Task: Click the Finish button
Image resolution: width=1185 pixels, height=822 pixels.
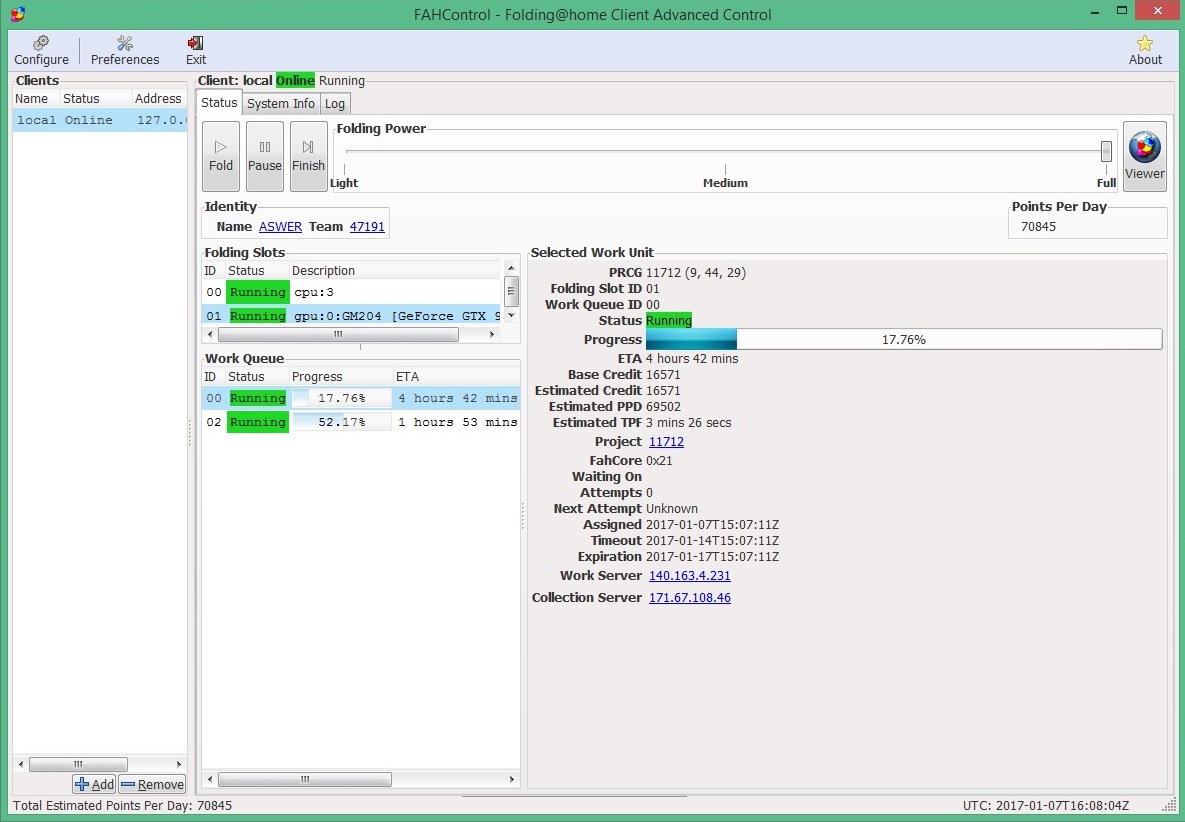Action: (308, 156)
